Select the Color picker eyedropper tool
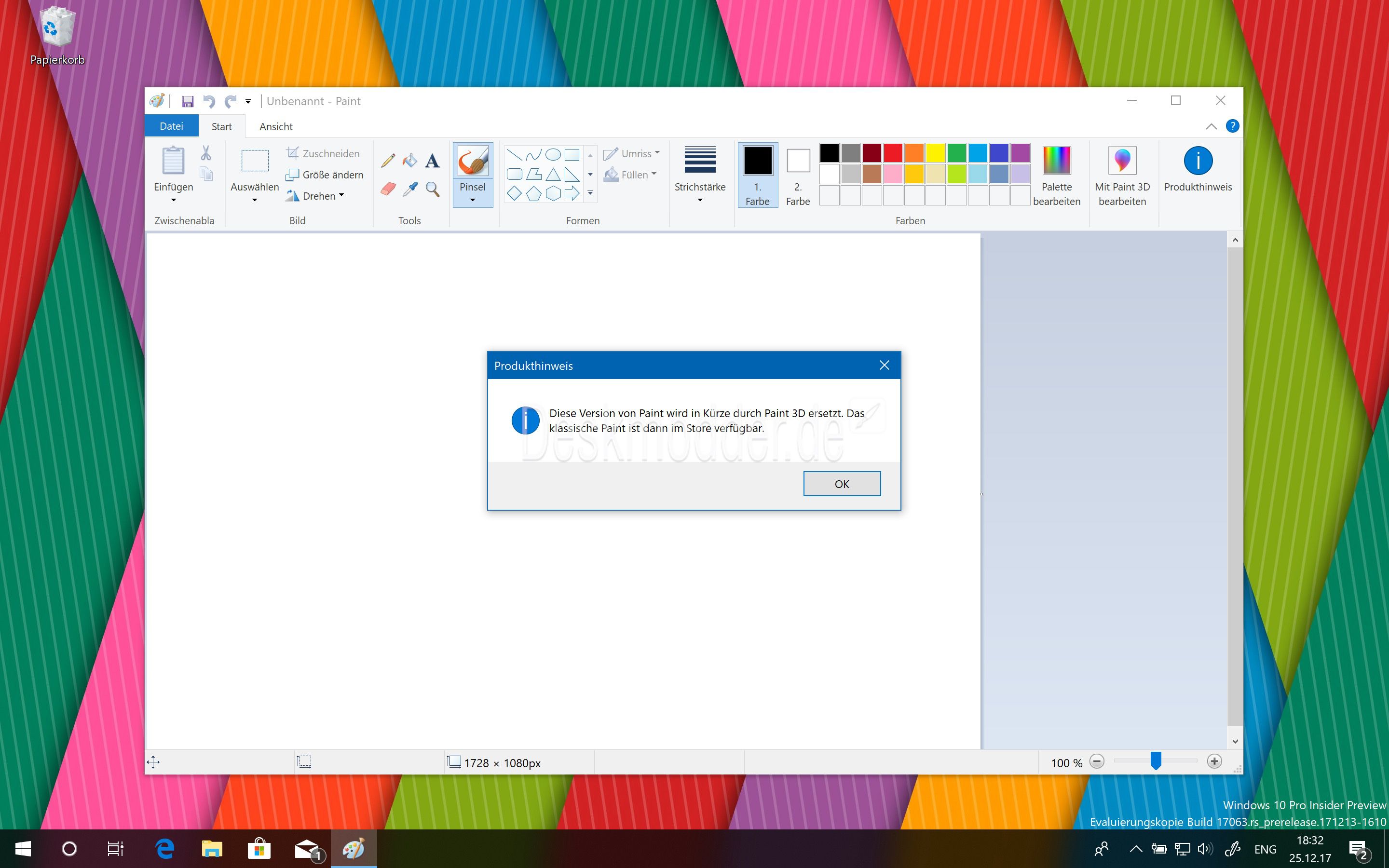 [x=410, y=189]
